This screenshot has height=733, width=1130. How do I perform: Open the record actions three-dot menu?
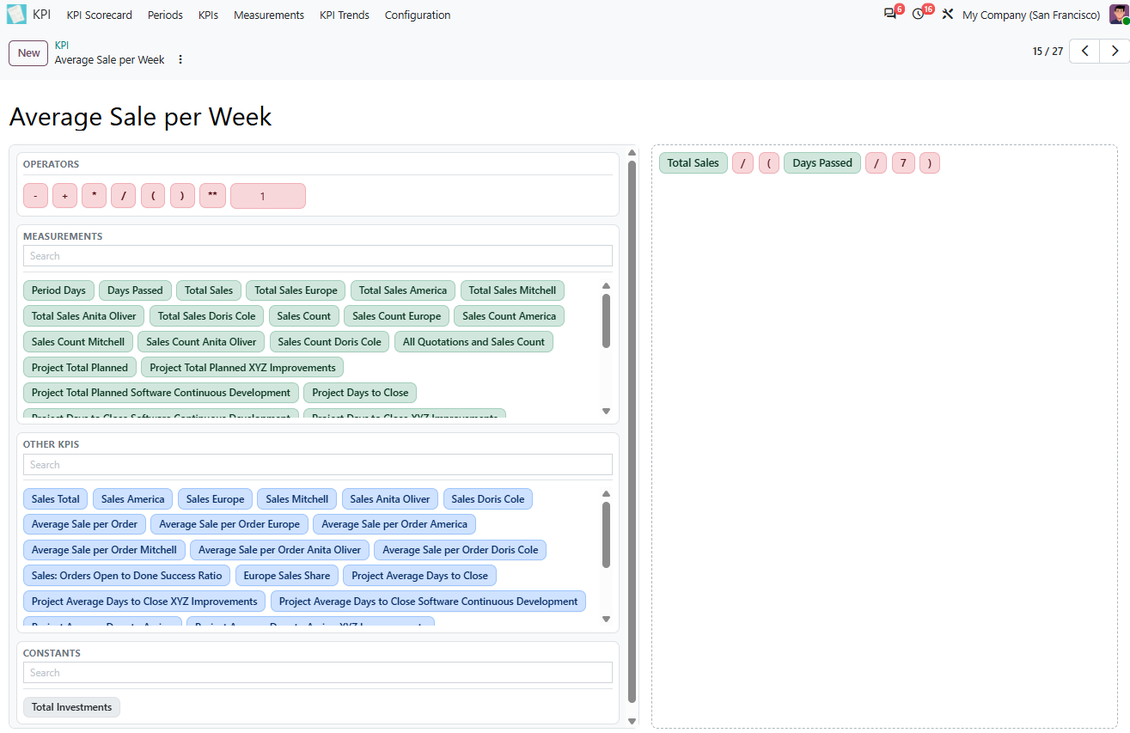[180, 60]
